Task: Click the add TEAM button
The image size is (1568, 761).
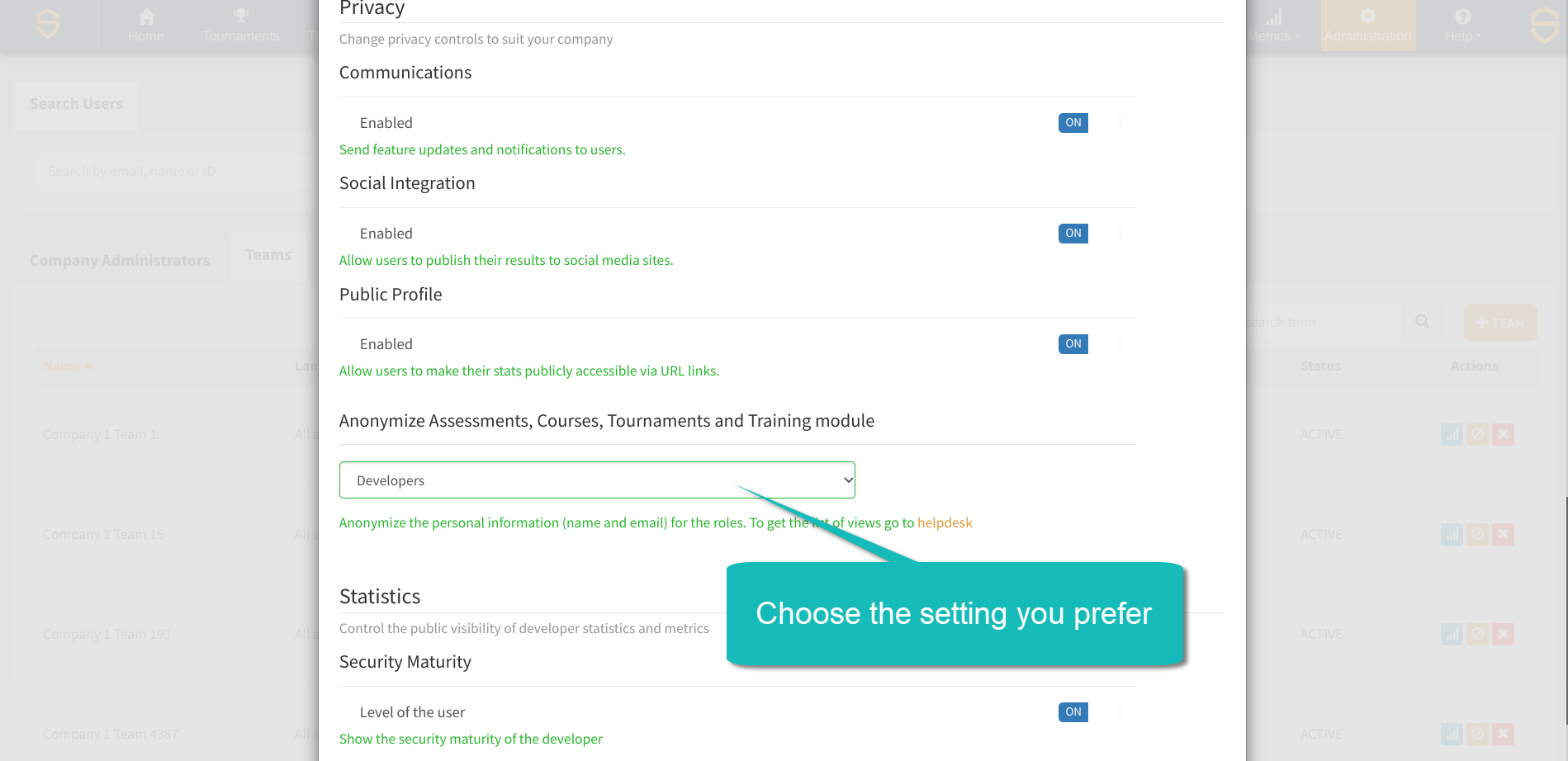Action: pyautogui.click(x=1499, y=323)
